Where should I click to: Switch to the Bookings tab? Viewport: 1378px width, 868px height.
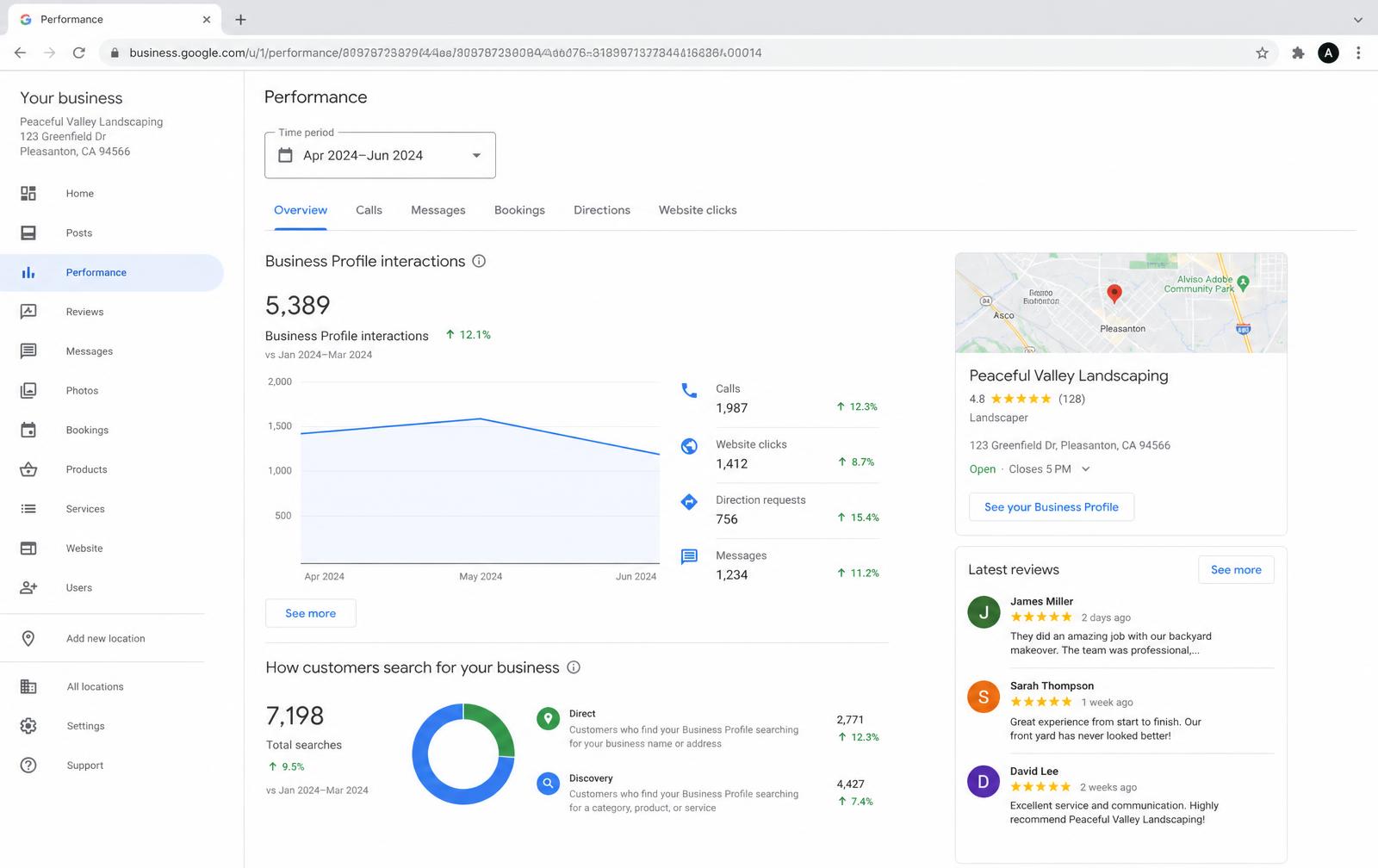pyautogui.click(x=519, y=210)
